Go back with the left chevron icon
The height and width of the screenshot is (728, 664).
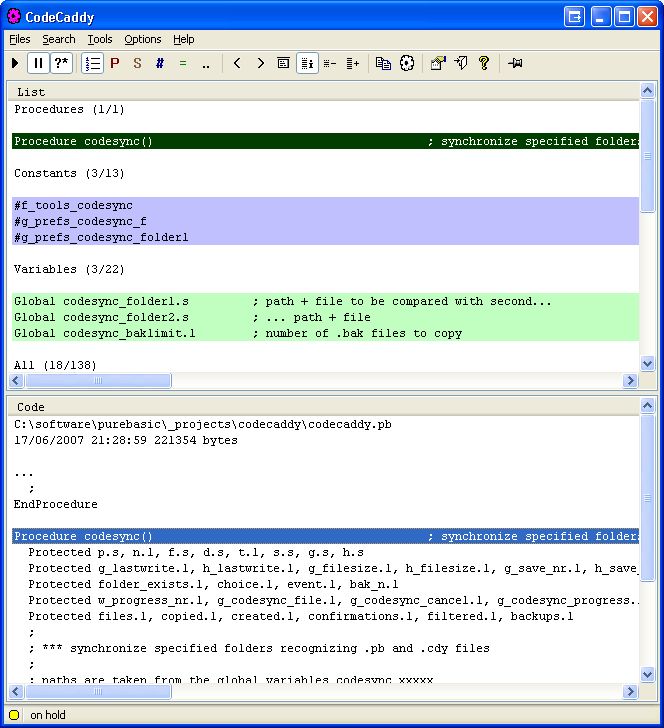click(237, 63)
